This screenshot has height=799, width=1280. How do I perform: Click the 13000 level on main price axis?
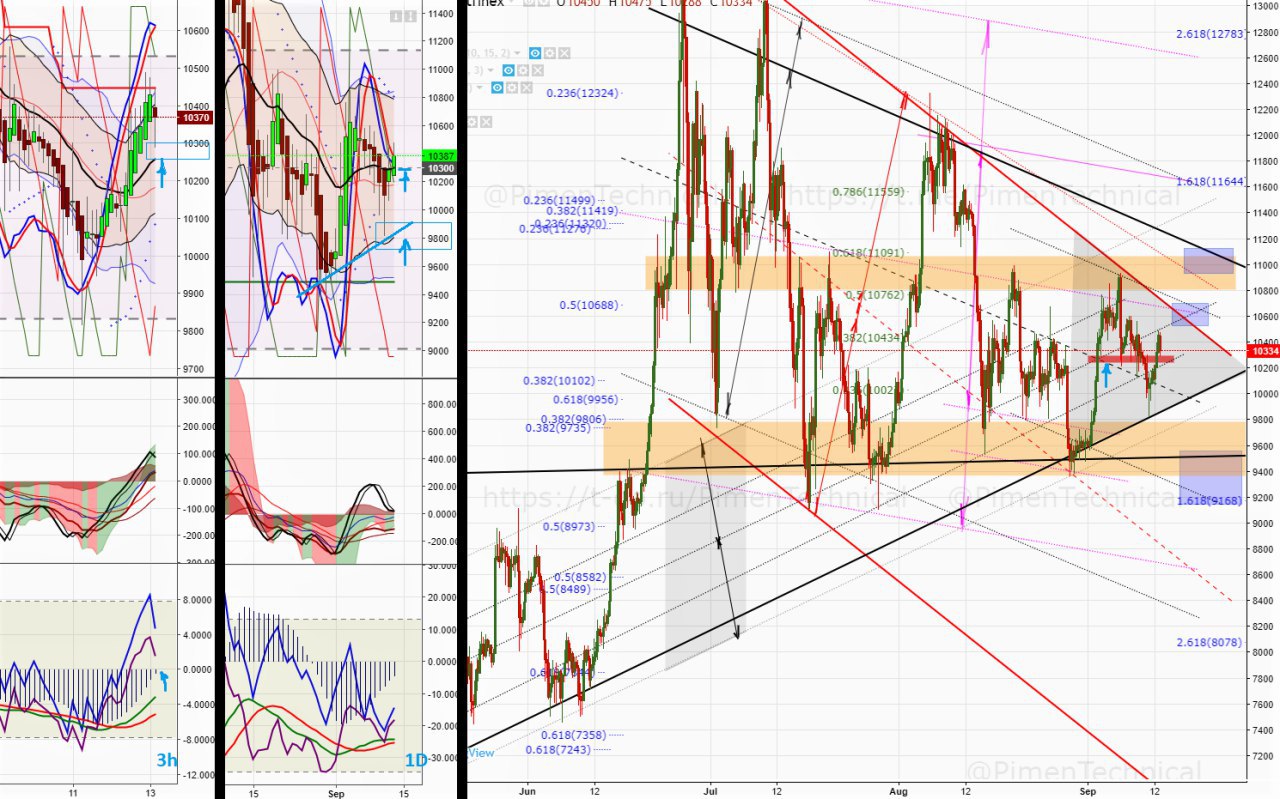1265,6
